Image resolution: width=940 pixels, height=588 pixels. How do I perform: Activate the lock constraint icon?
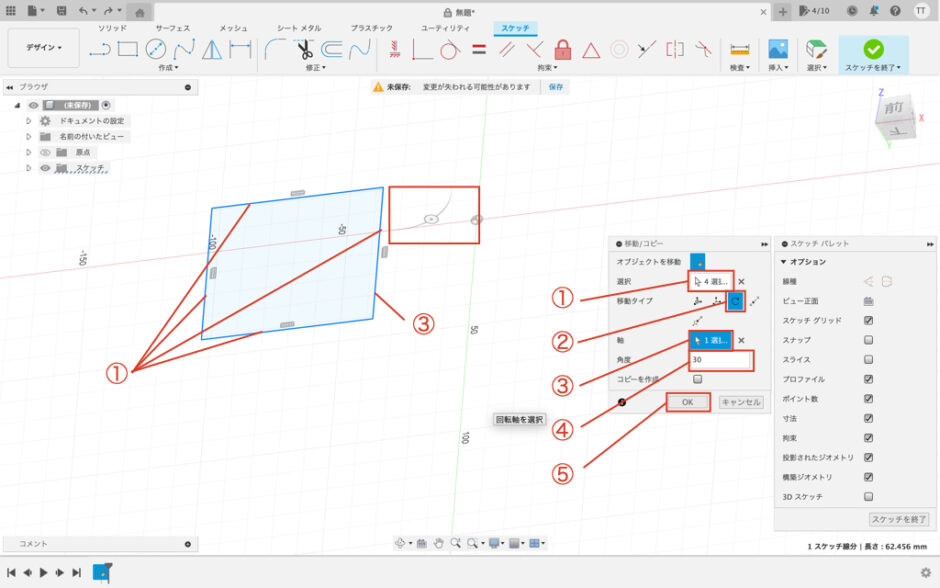coord(562,49)
